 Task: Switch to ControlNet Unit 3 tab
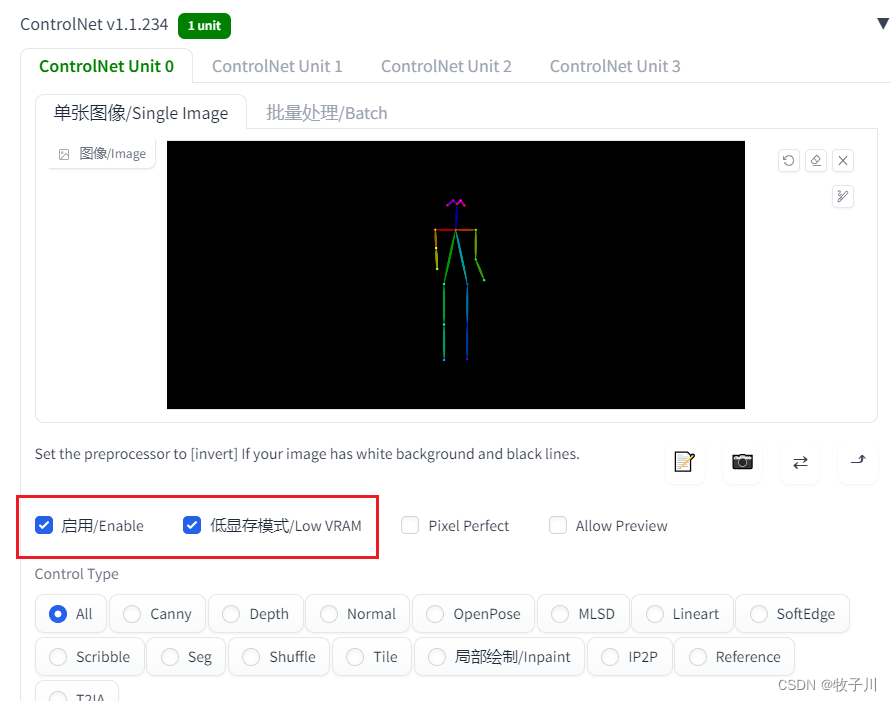point(615,66)
